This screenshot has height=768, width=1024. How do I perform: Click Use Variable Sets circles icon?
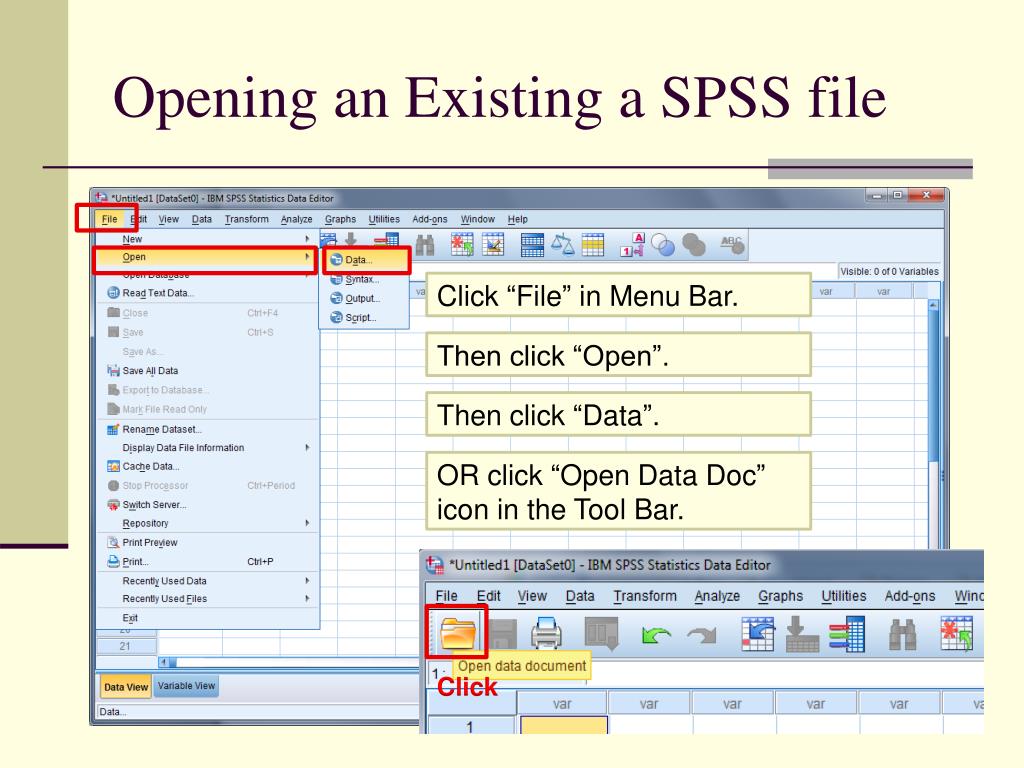(663, 246)
